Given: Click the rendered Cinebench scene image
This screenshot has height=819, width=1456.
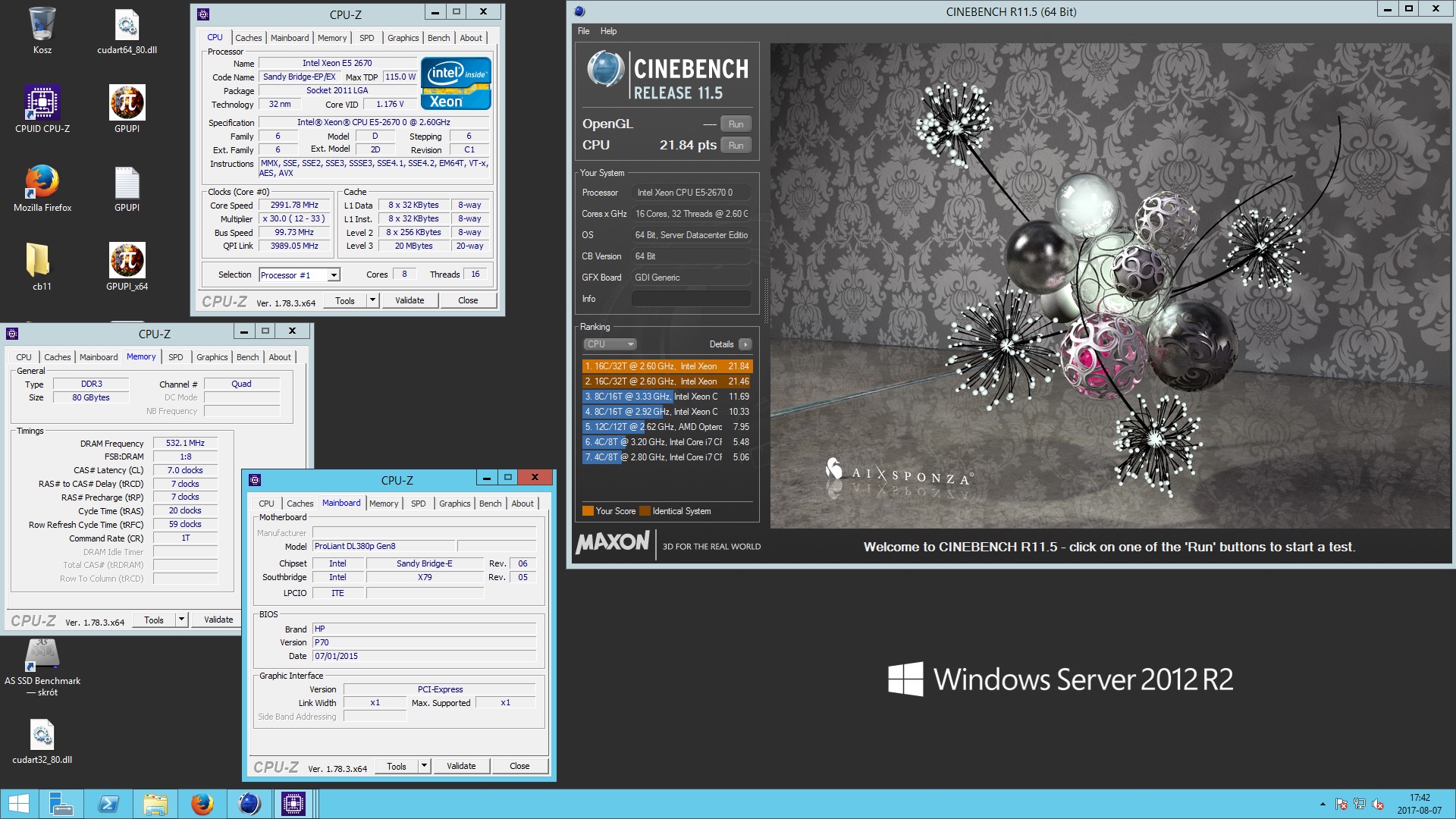Looking at the screenshot, I should 1110,285.
